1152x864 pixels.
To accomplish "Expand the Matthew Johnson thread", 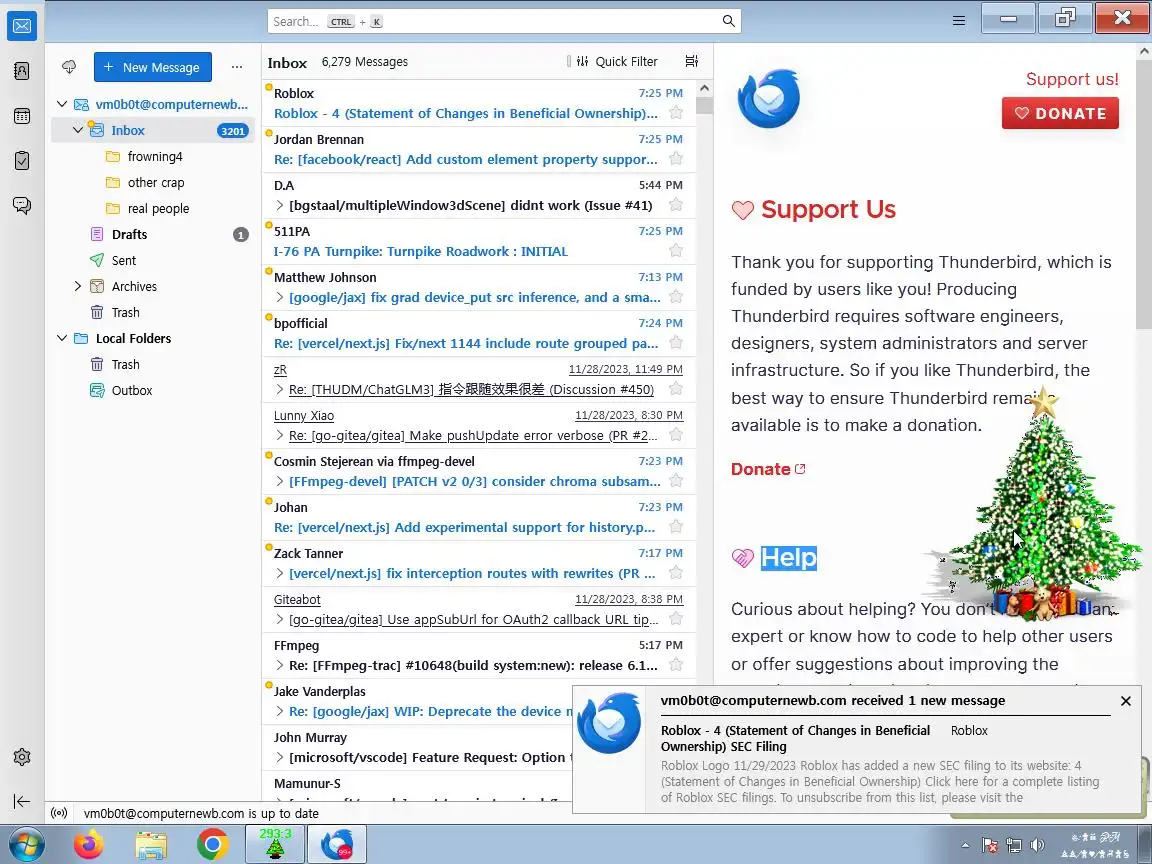I will tap(279, 297).
